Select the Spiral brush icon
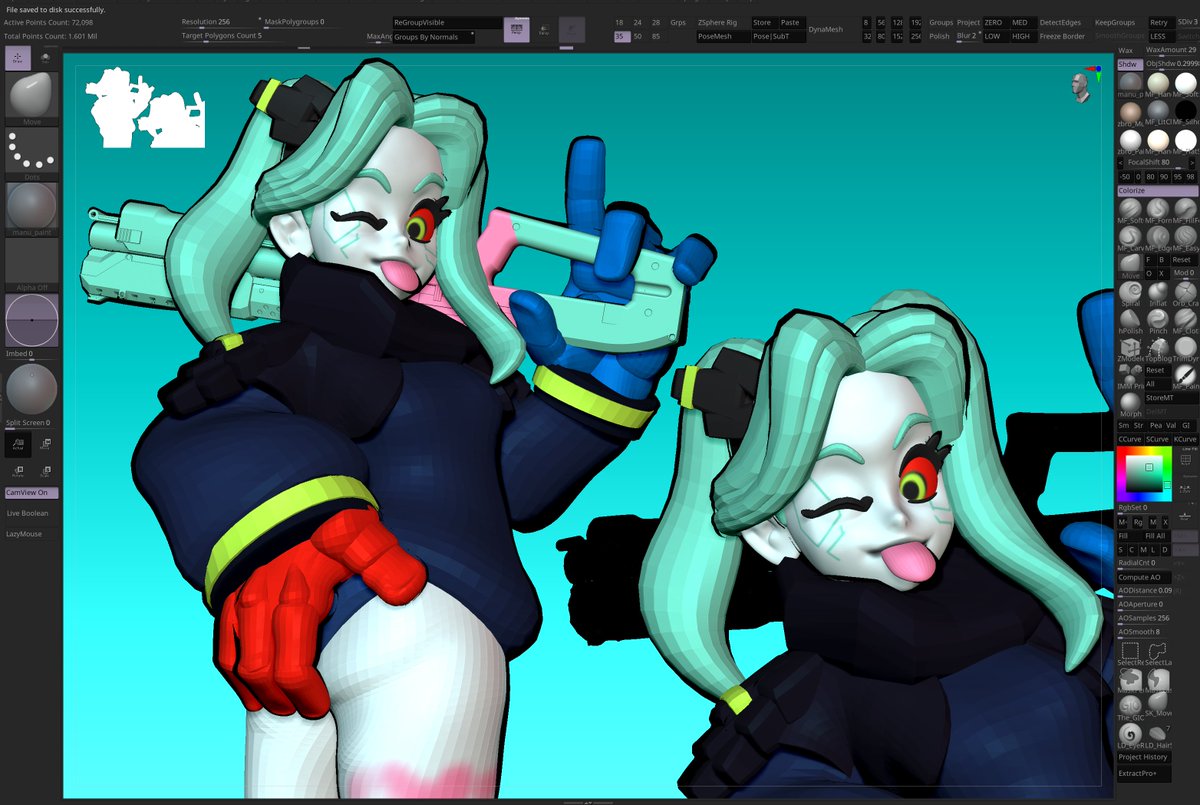Screen dimensions: 1200x805 pyautogui.click(x=1130, y=293)
